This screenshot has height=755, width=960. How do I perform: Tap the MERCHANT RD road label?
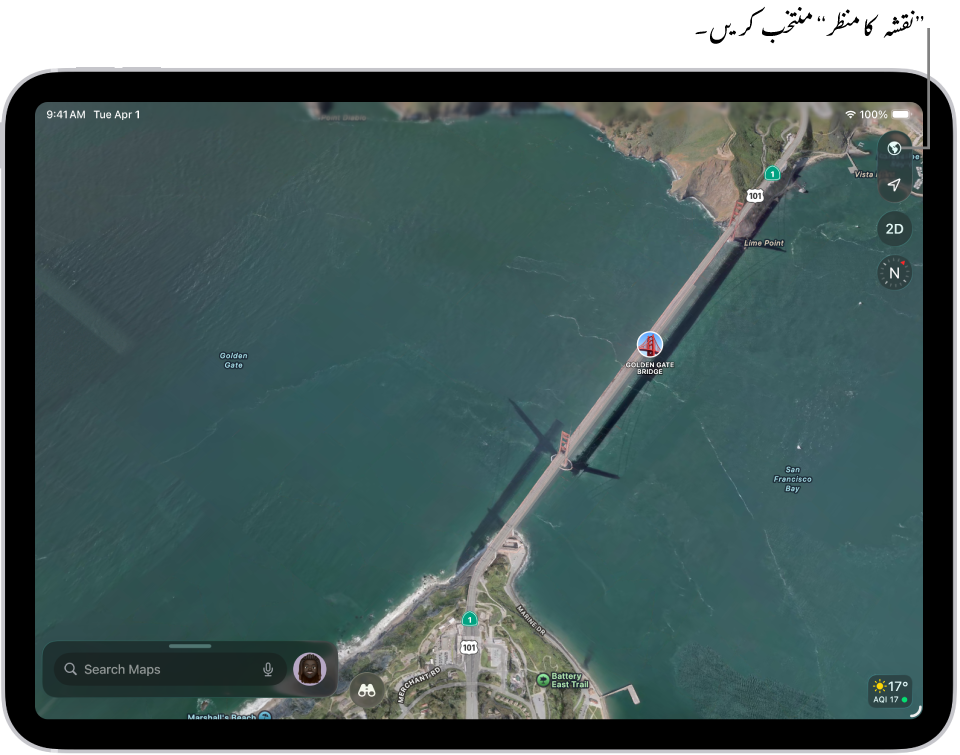[420, 684]
